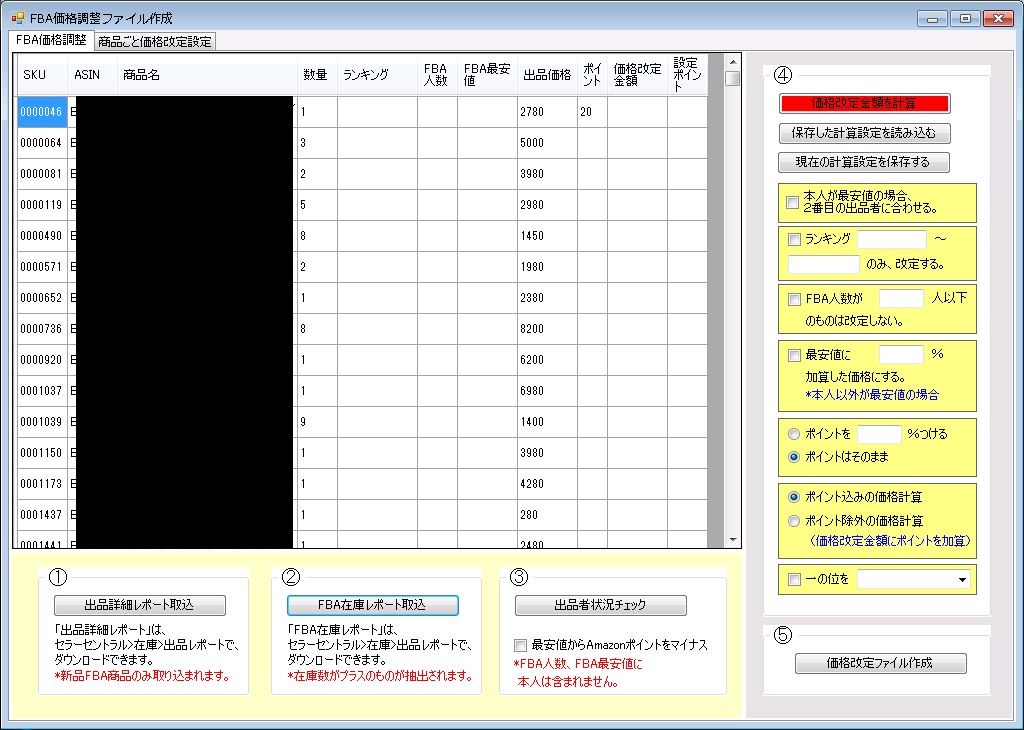Click 出品価格 column header

(x=547, y=75)
